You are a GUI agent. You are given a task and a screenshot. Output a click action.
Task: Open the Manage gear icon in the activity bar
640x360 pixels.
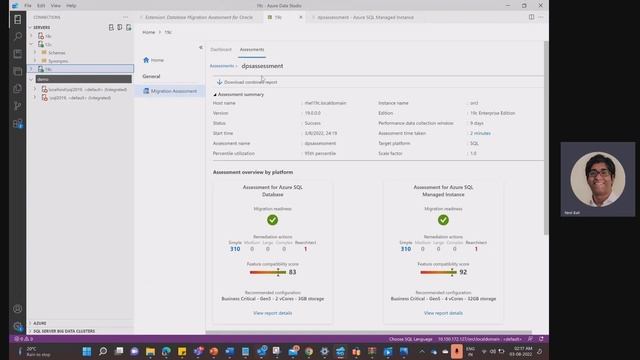[x=18, y=326]
